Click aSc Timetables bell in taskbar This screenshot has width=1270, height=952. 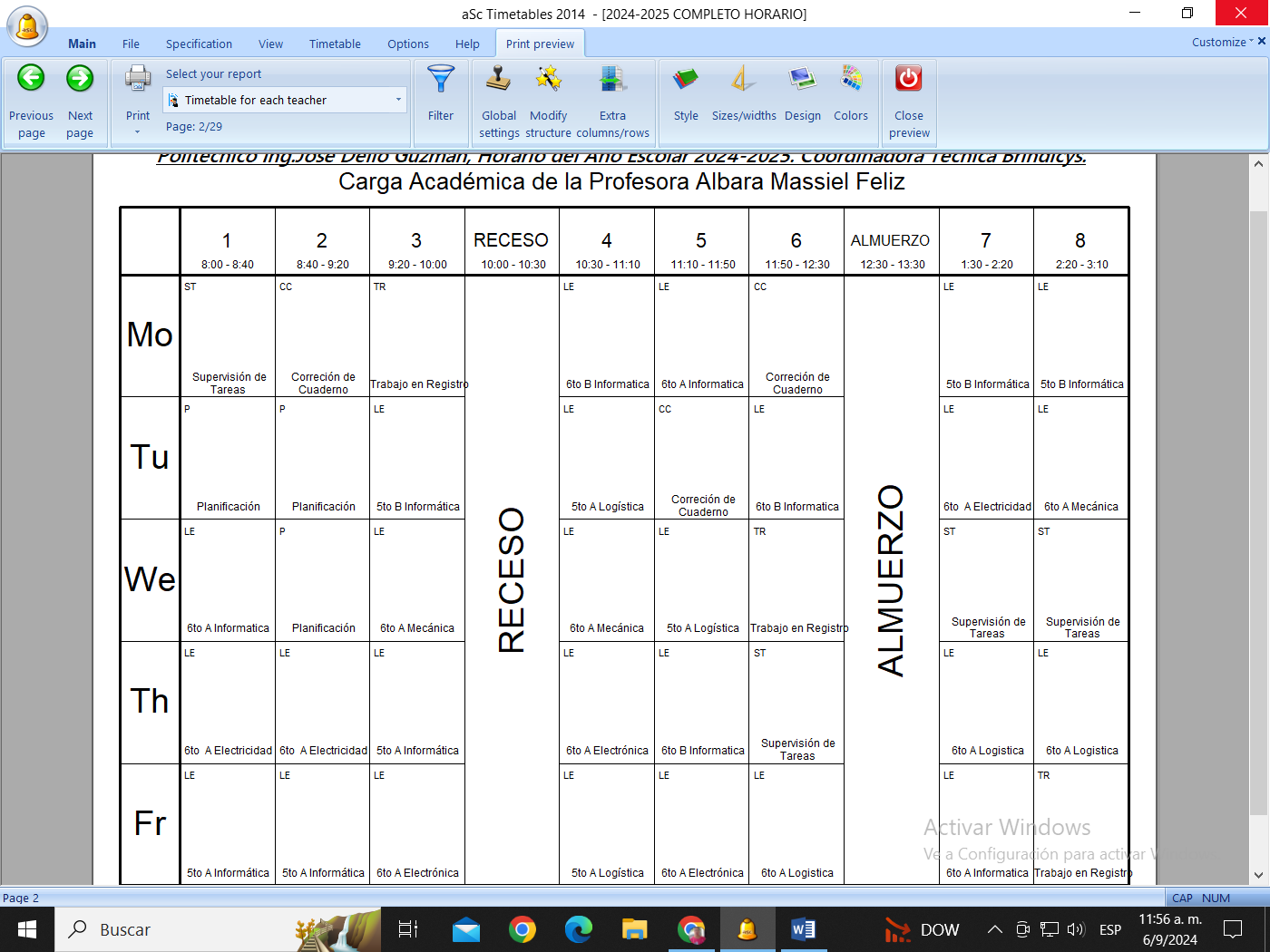coord(747,929)
